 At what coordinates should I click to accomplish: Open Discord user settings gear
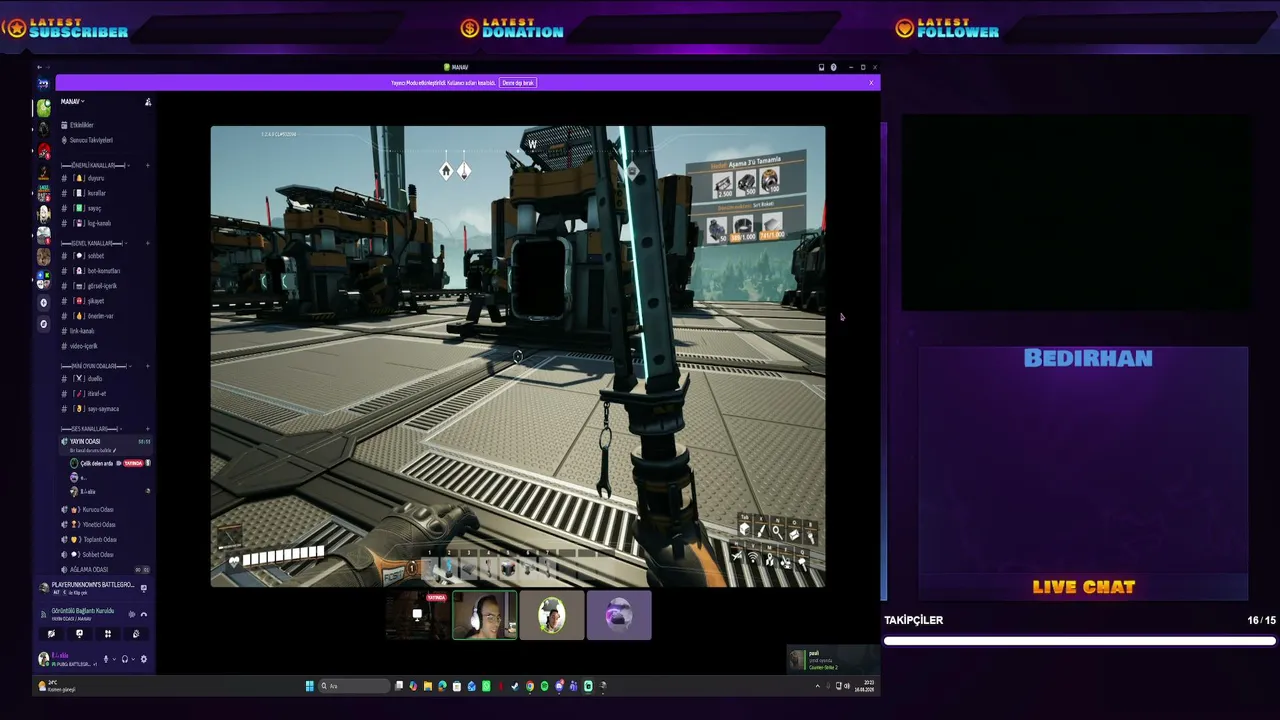pos(143,659)
